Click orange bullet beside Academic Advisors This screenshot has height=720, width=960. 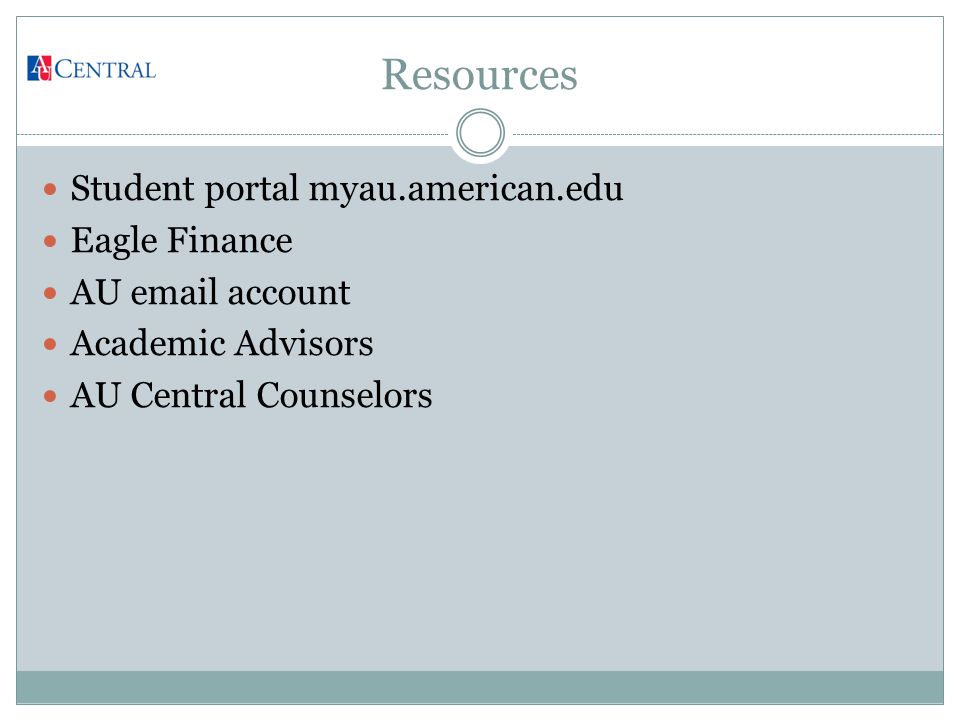point(50,345)
